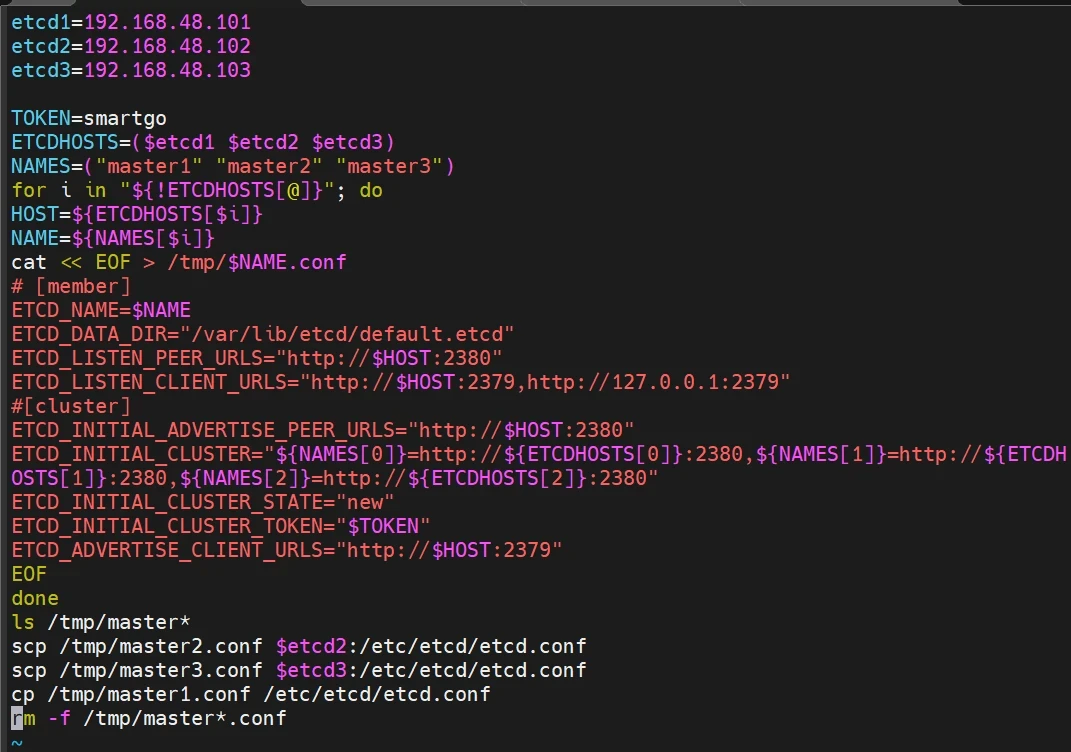Viewport: 1071px width, 752px height.
Task: Click the 'for' keyword of the loop
Action: click(x=29, y=190)
